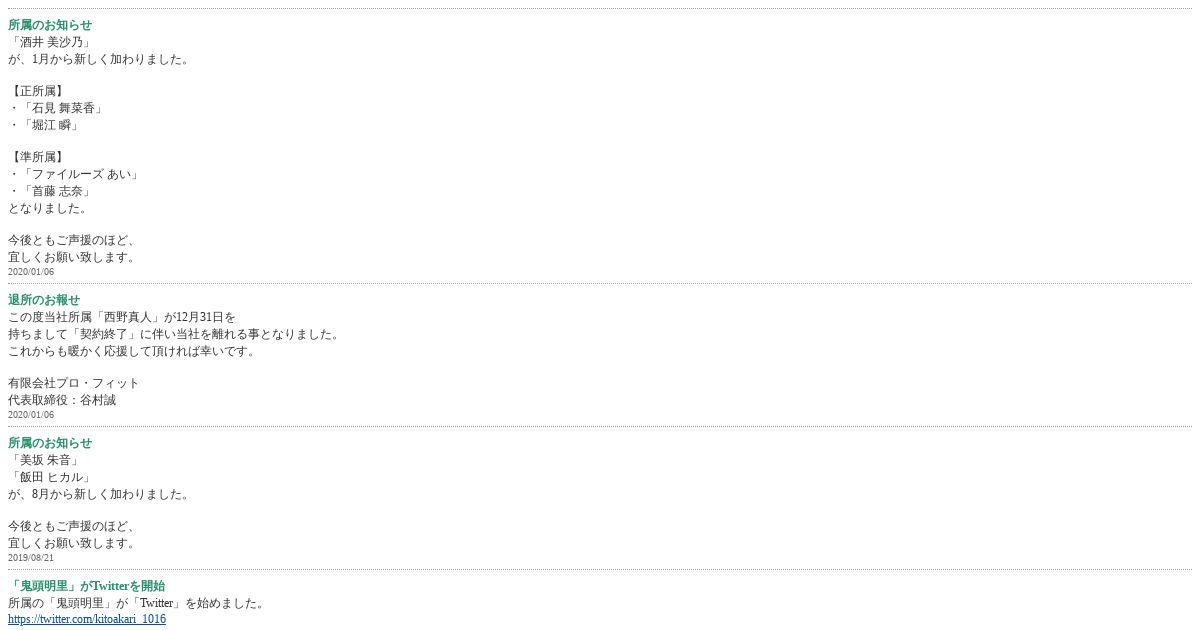Click the first 所属のお知らせ heading
This screenshot has height=630, width=1200.
(x=50, y=25)
